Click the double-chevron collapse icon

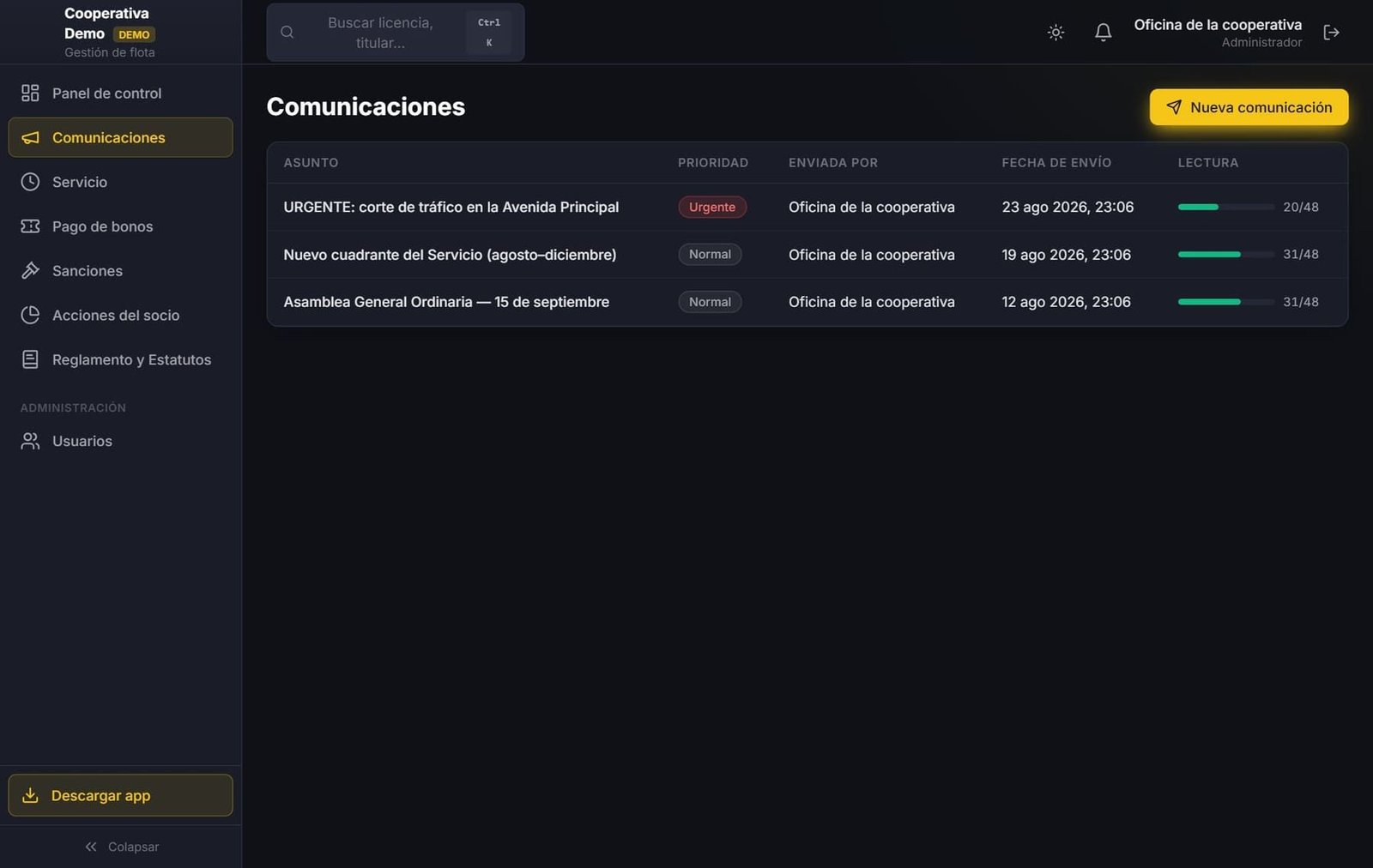(91, 847)
